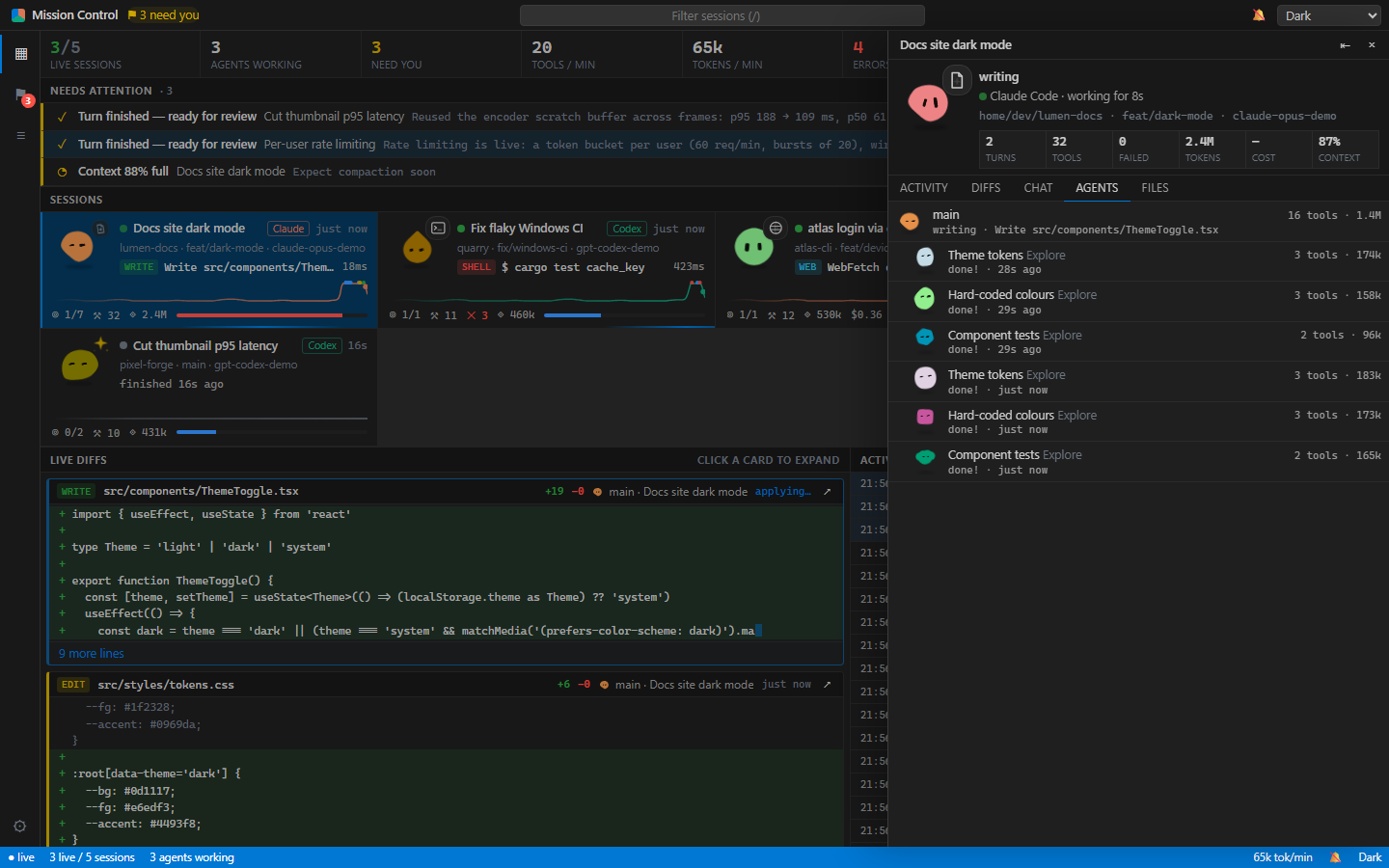Viewport: 1389px width, 868px height.
Task: Click the Mission Control app logo
Action: pyautogui.click(x=17, y=15)
